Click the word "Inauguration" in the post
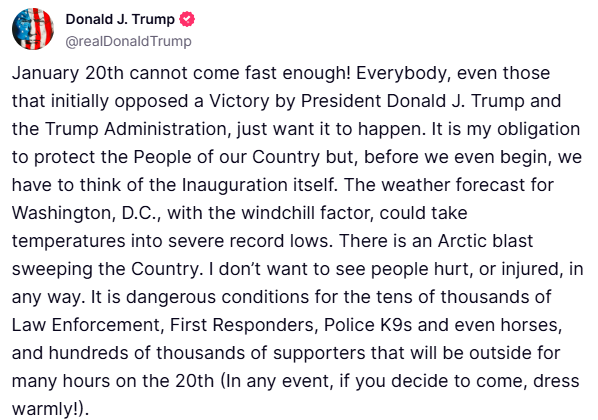 click(x=235, y=185)
